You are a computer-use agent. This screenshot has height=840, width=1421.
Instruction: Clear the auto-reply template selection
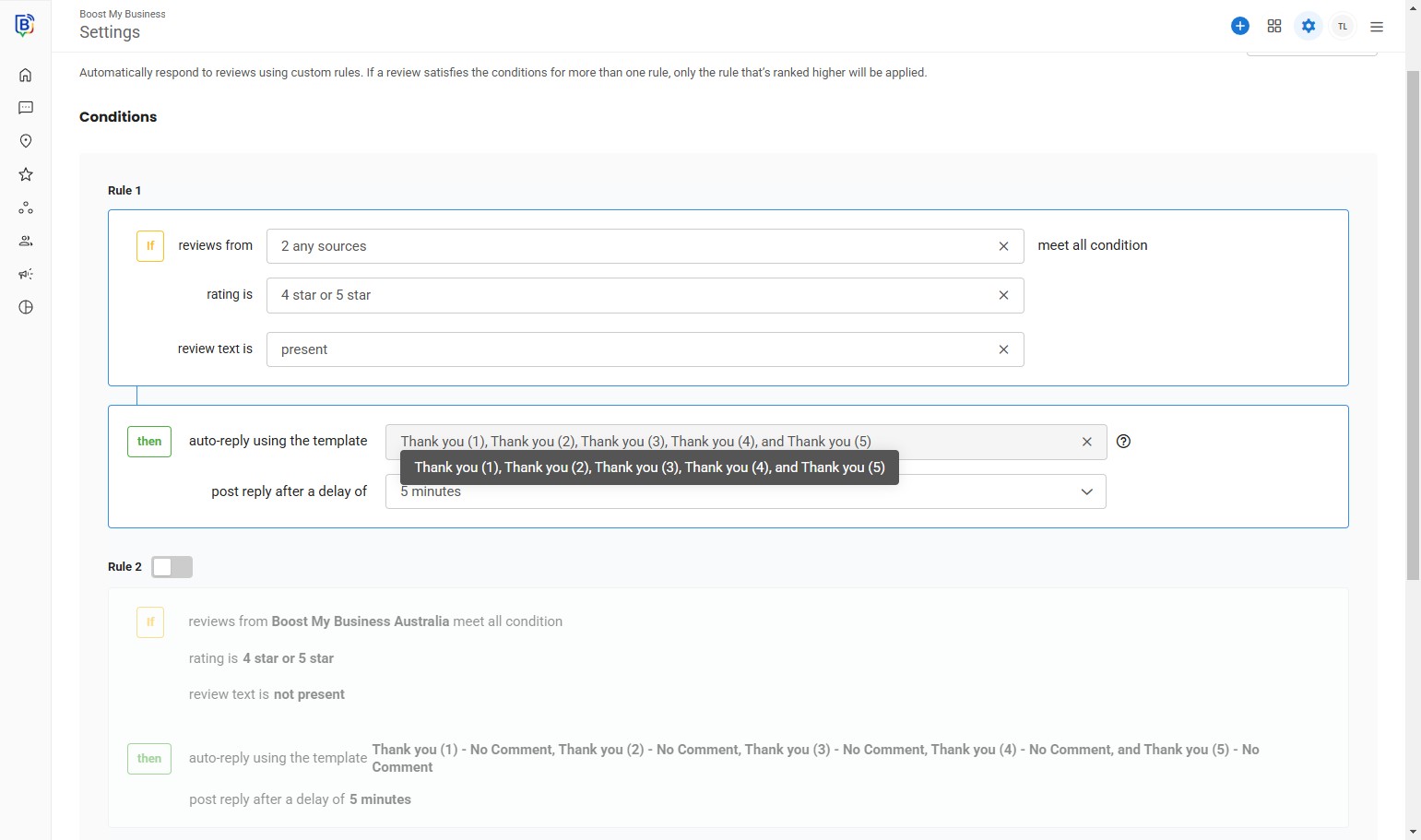pyautogui.click(x=1087, y=442)
